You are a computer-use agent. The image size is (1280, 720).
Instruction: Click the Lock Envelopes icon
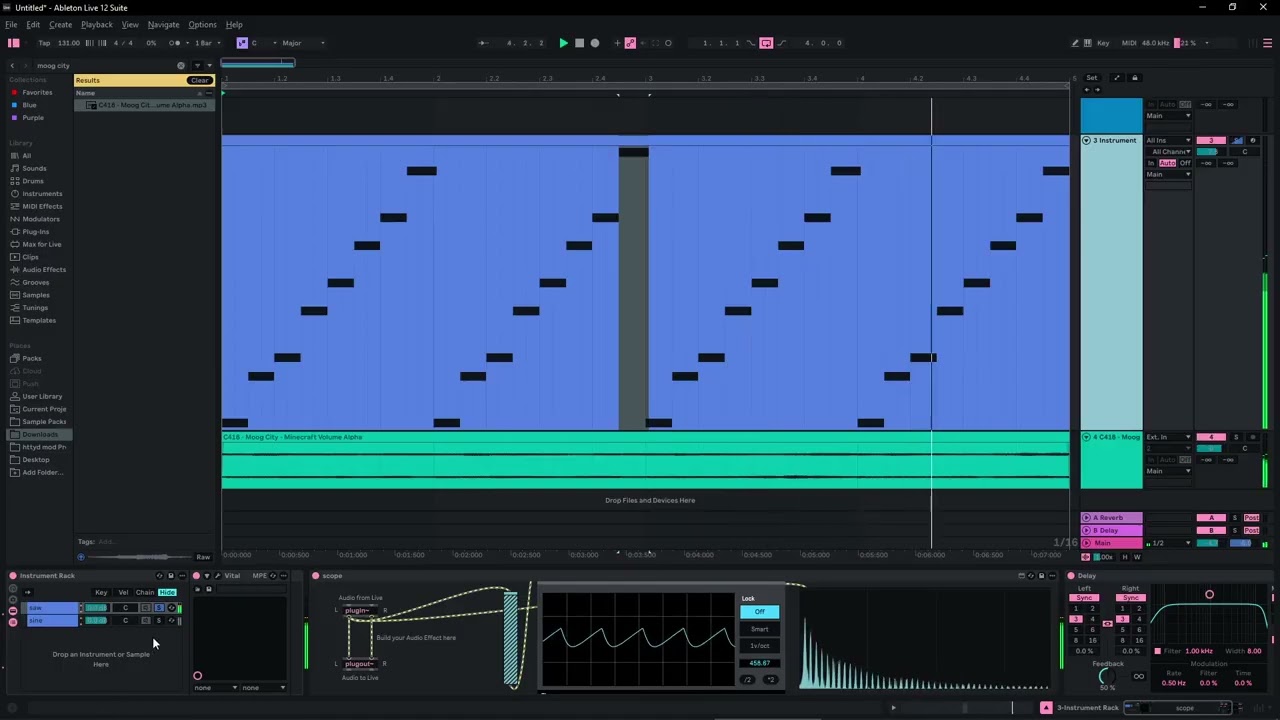[1134, 78]
